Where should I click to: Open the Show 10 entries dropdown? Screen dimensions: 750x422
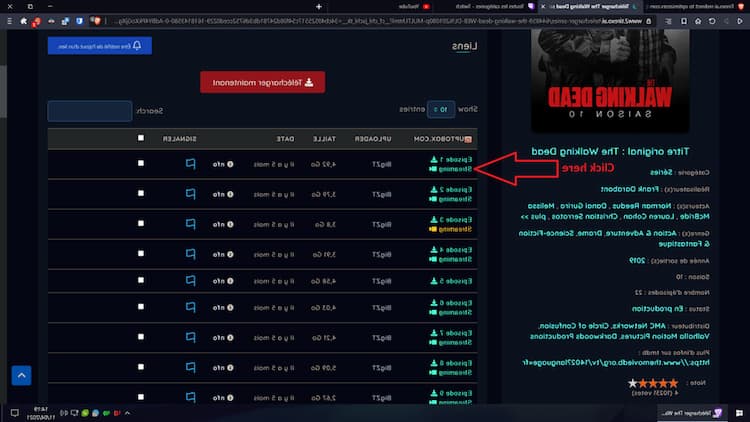[x=441, y=110]
